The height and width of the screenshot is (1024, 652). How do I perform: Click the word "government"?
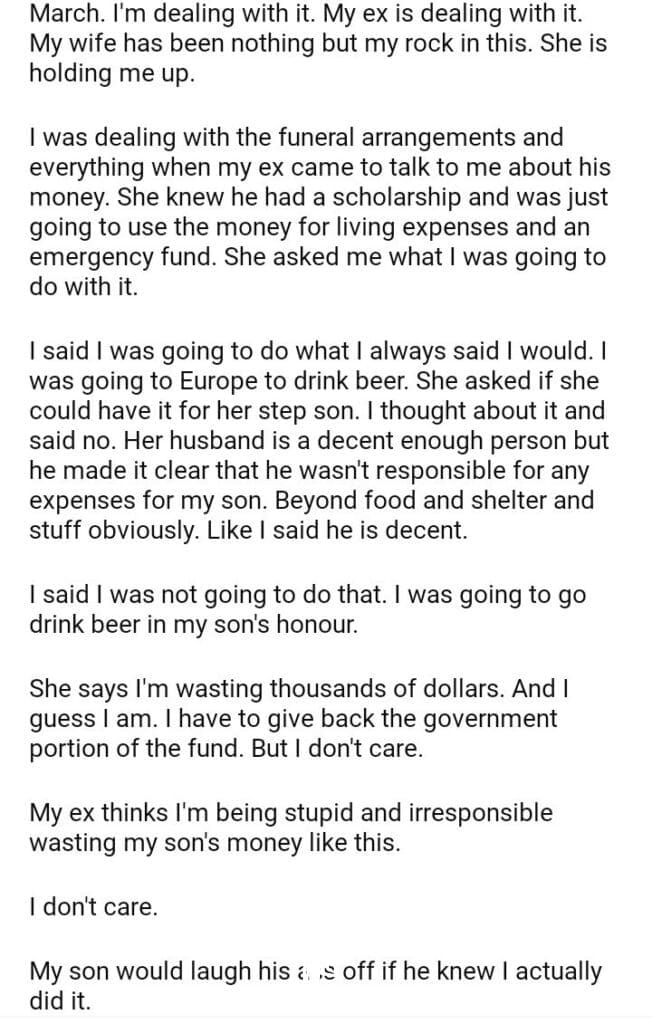pyautogui.click(x=473, y=719)
